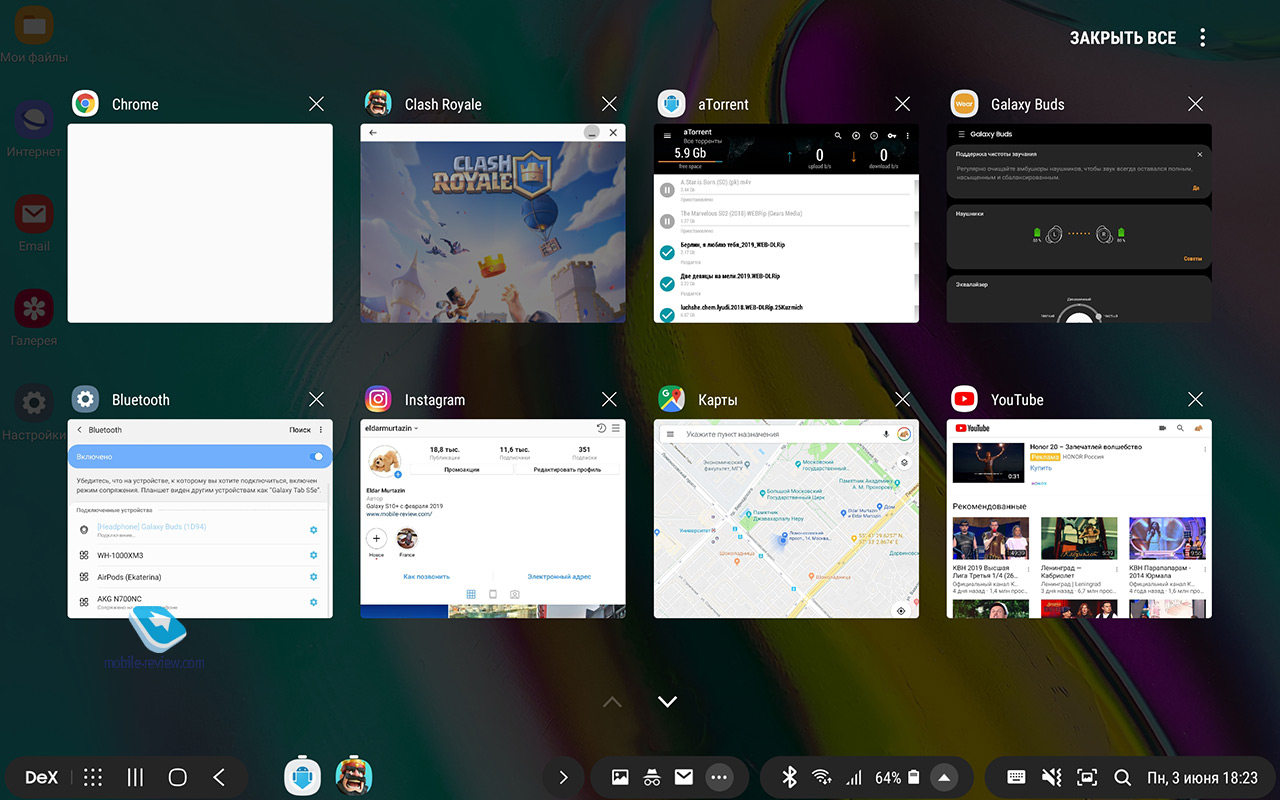Screen dimensions: 1280x800
Task: Open the three-dot menu in aTorrent preview
Action: 907,135
